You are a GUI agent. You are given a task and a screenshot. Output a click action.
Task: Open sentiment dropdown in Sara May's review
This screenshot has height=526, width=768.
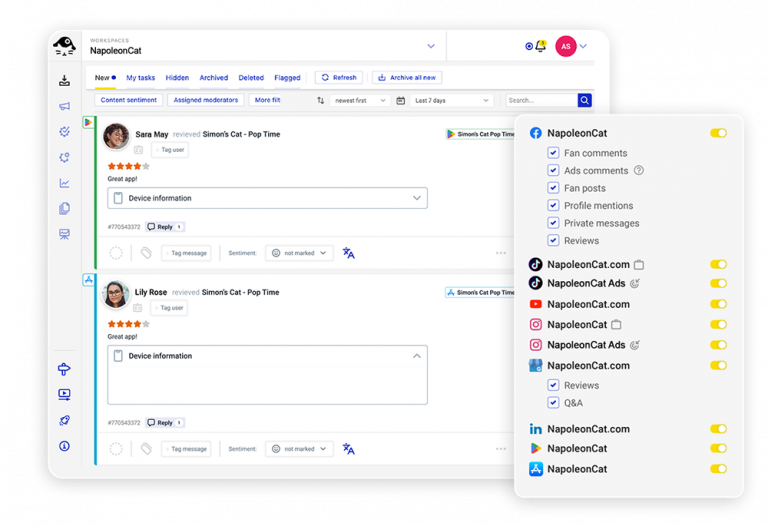coord(299,253)
